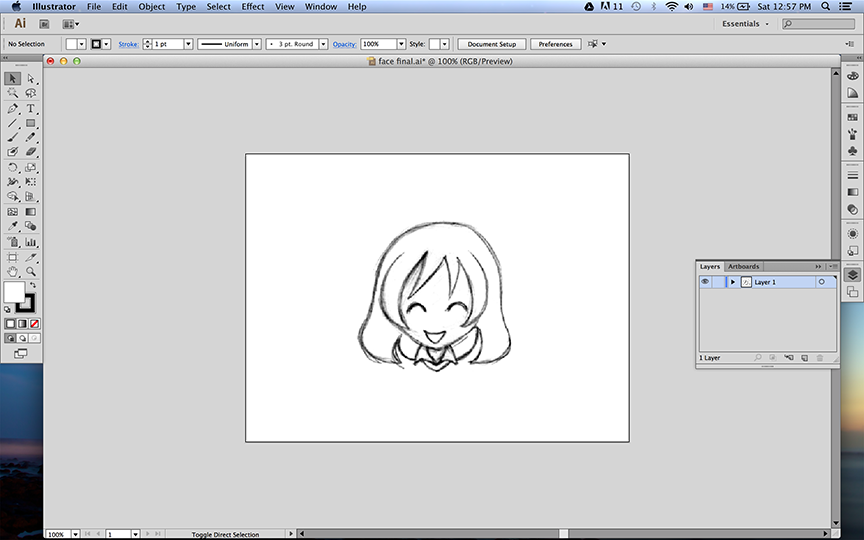The image size is (864, 540).
Task: Select the Eraser tool
Action: [x=31, y=152]
